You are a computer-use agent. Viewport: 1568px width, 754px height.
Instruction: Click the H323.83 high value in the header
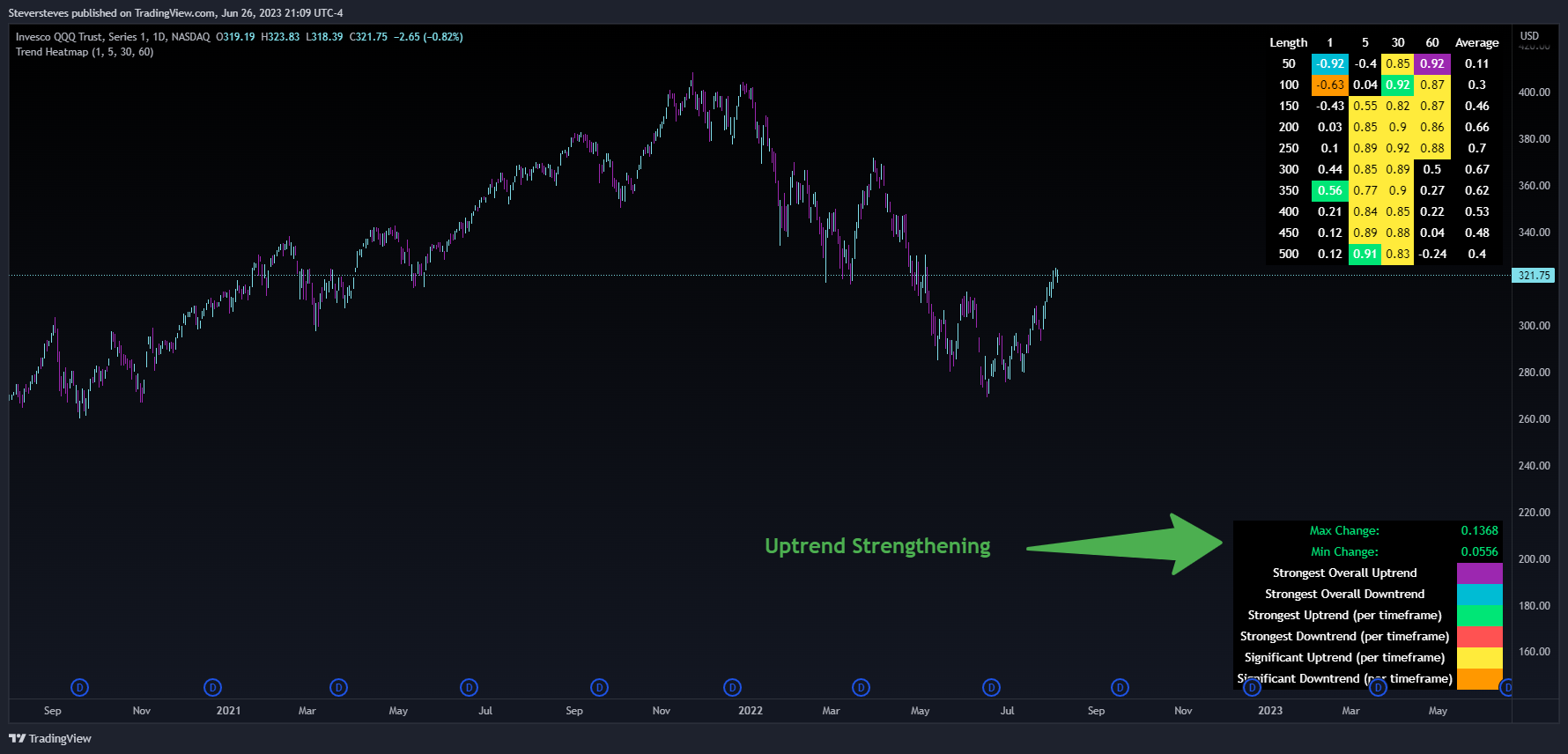(x=280, y=37)
